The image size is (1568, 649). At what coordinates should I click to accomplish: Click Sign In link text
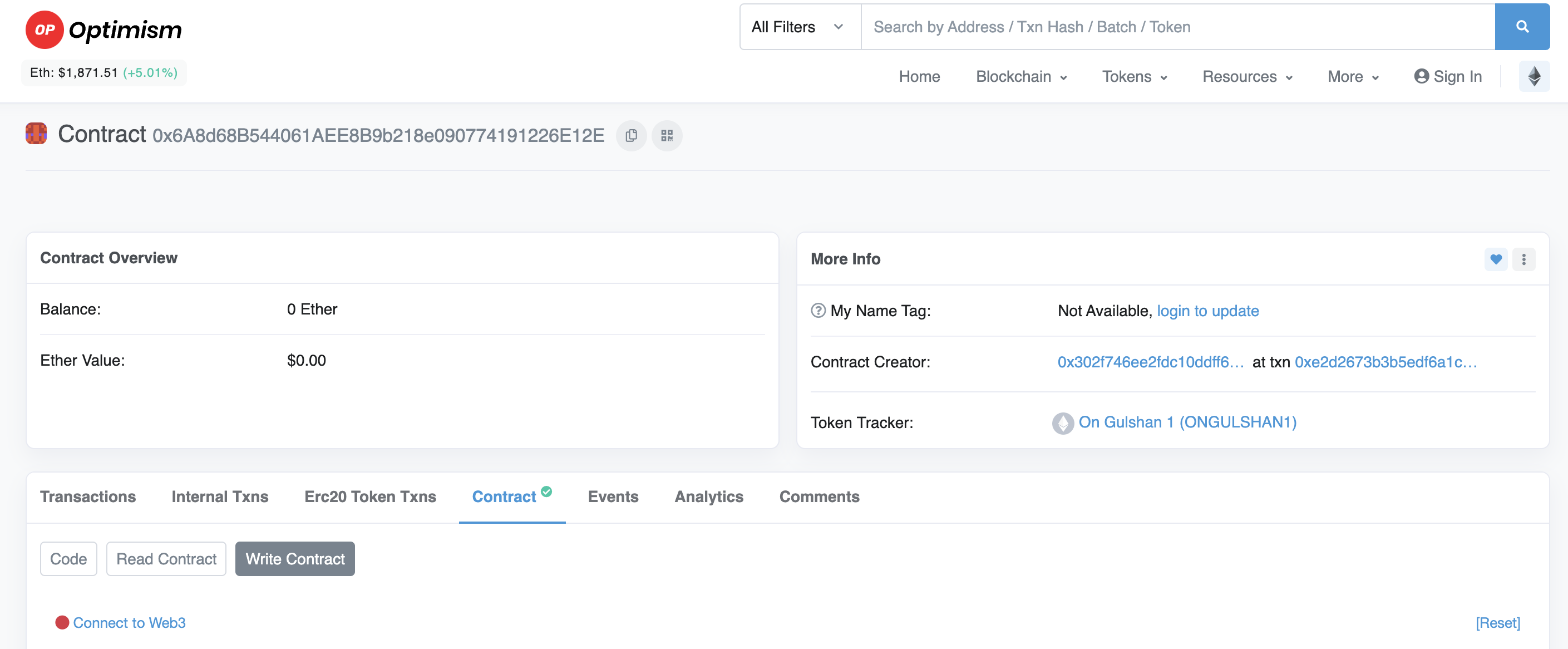coord(1457,77)
